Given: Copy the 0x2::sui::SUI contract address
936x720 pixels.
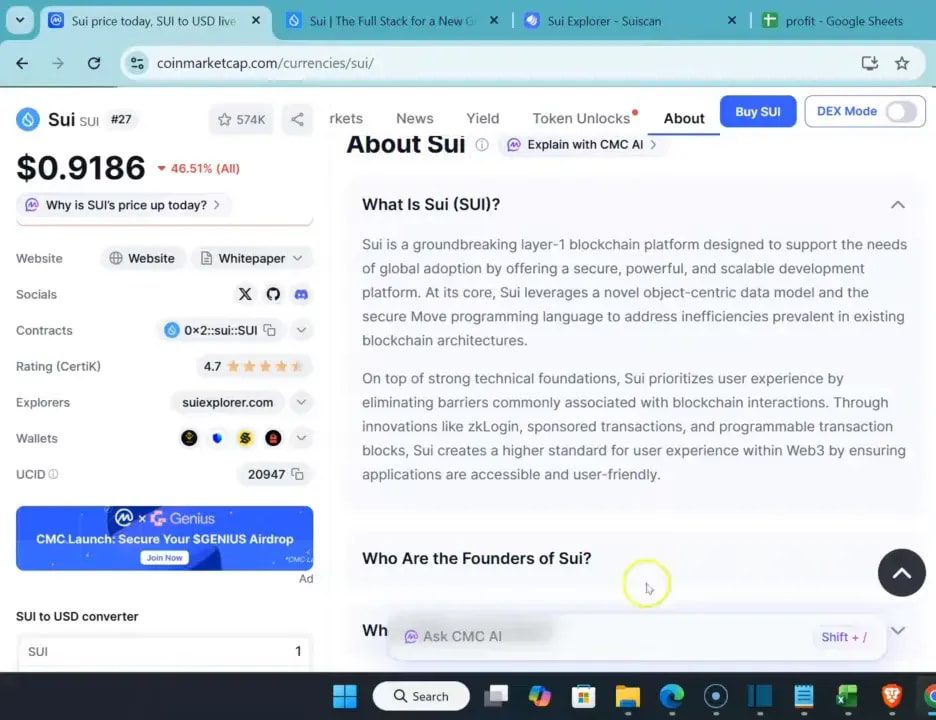Looking at the screenshot, I should (x=270, y=330).
